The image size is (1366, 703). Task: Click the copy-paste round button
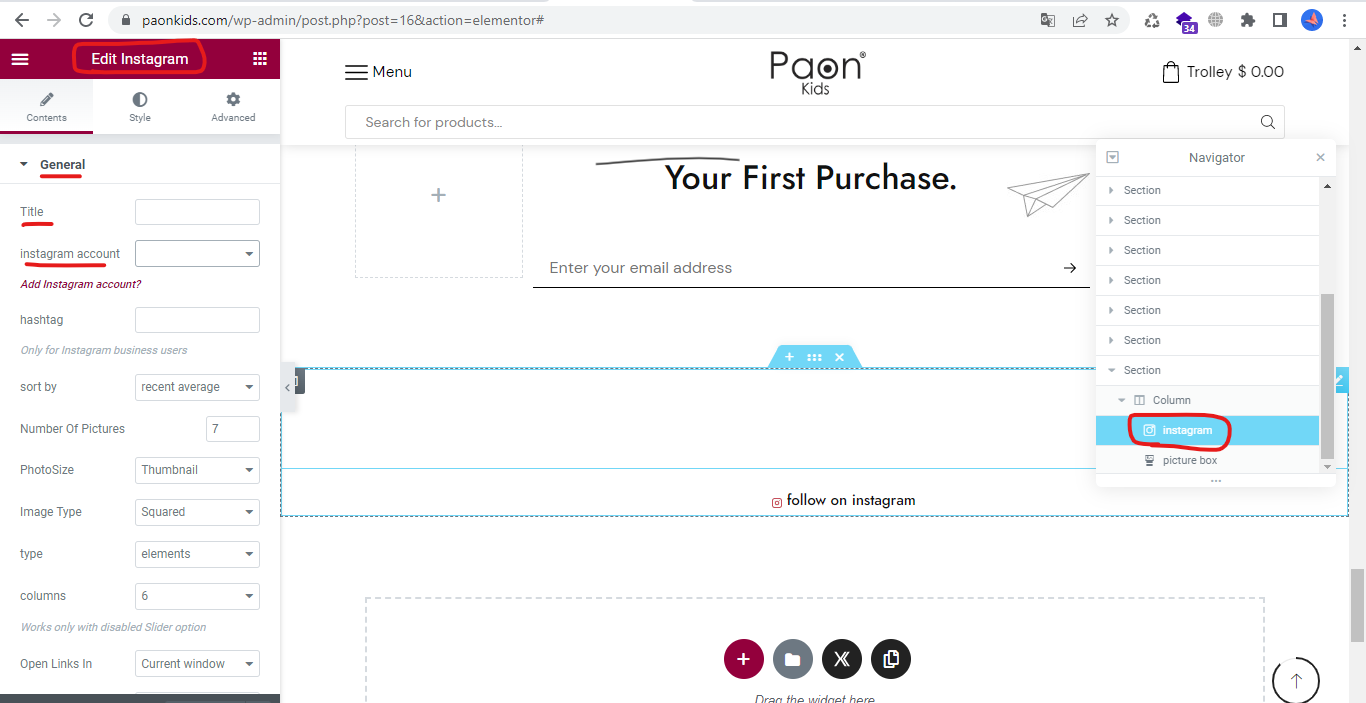click(x=891, y=659)
